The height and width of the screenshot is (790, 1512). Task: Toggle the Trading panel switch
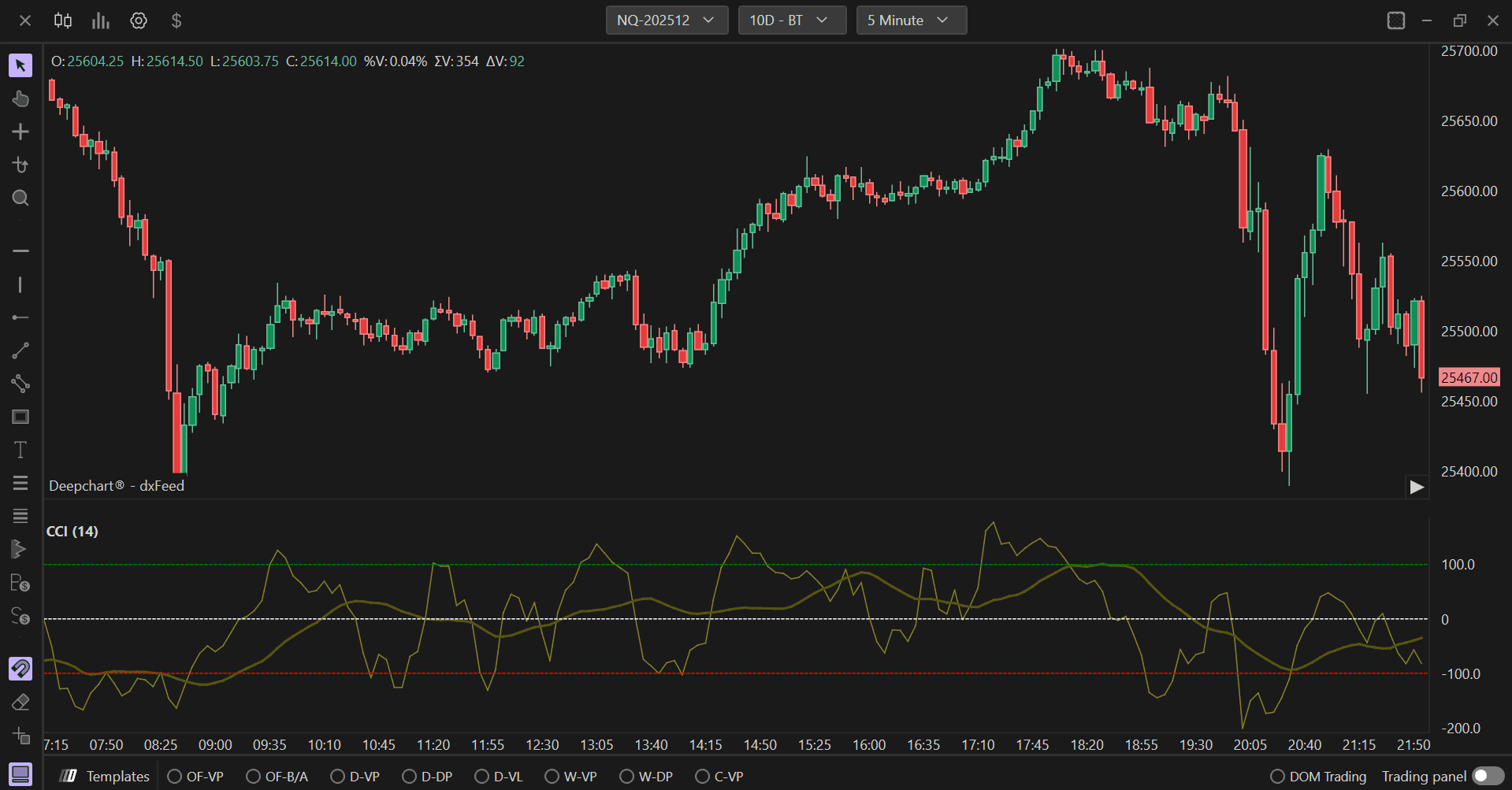point(1488,777)
